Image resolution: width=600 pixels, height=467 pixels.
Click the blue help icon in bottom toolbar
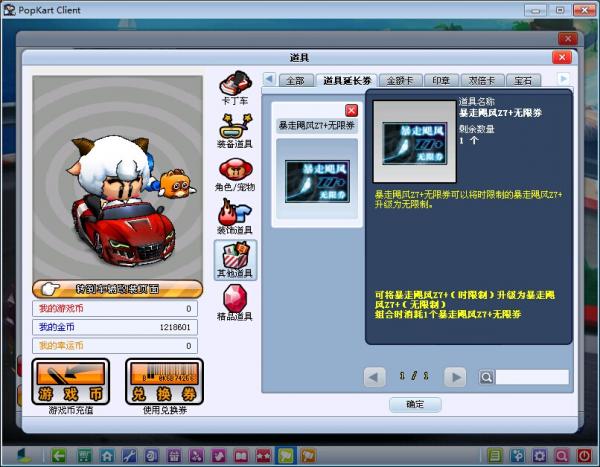tap(517, 456)
